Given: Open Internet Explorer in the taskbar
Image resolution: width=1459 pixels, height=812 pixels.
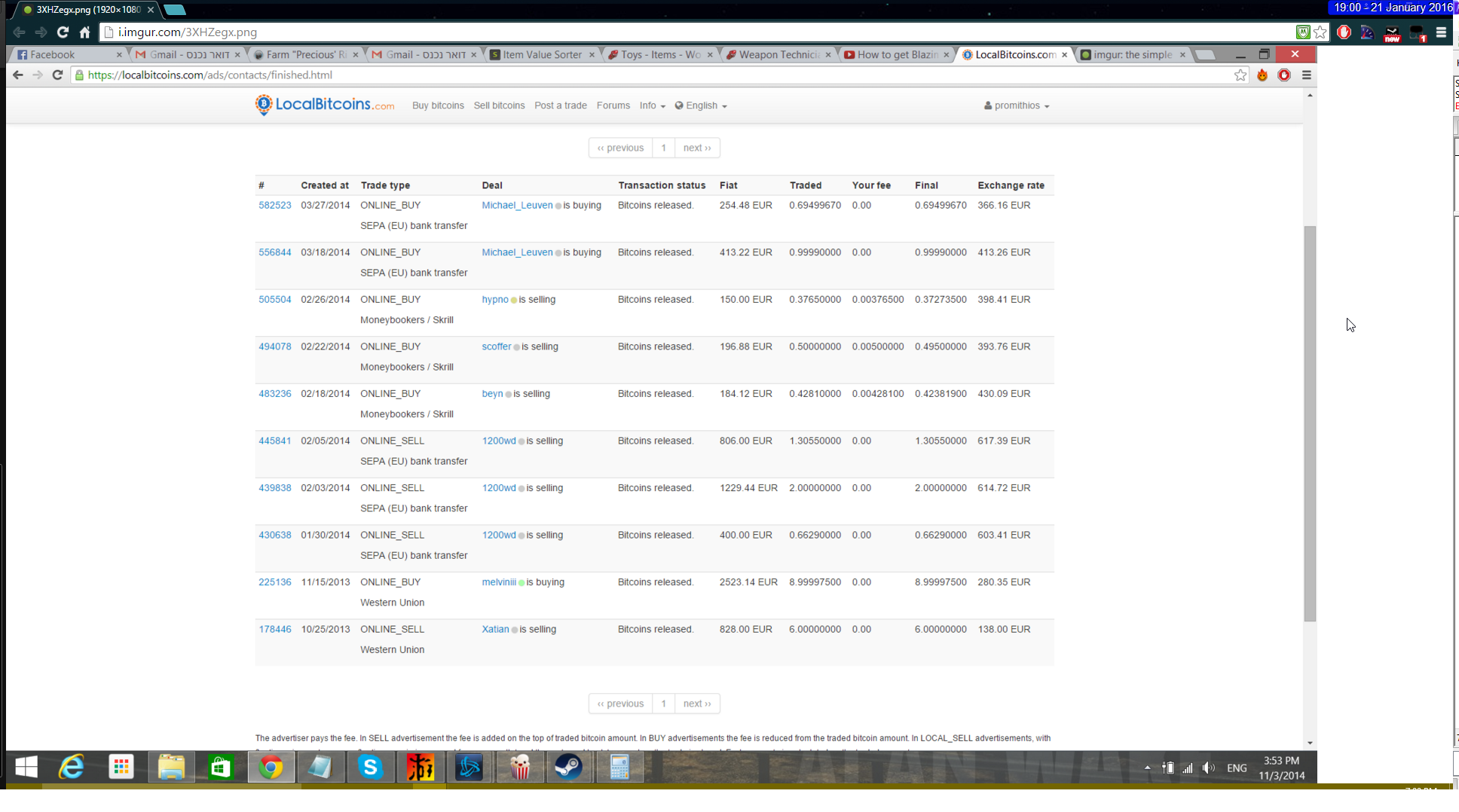Looking at the screenshot, I should point(72,768).
